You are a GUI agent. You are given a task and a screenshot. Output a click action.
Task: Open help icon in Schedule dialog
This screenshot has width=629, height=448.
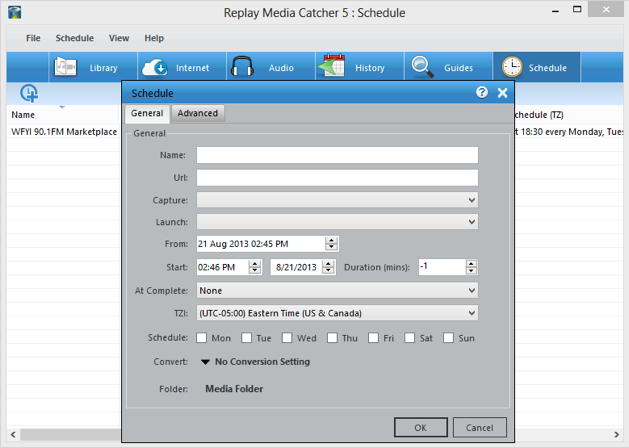(x=482, y=93)
